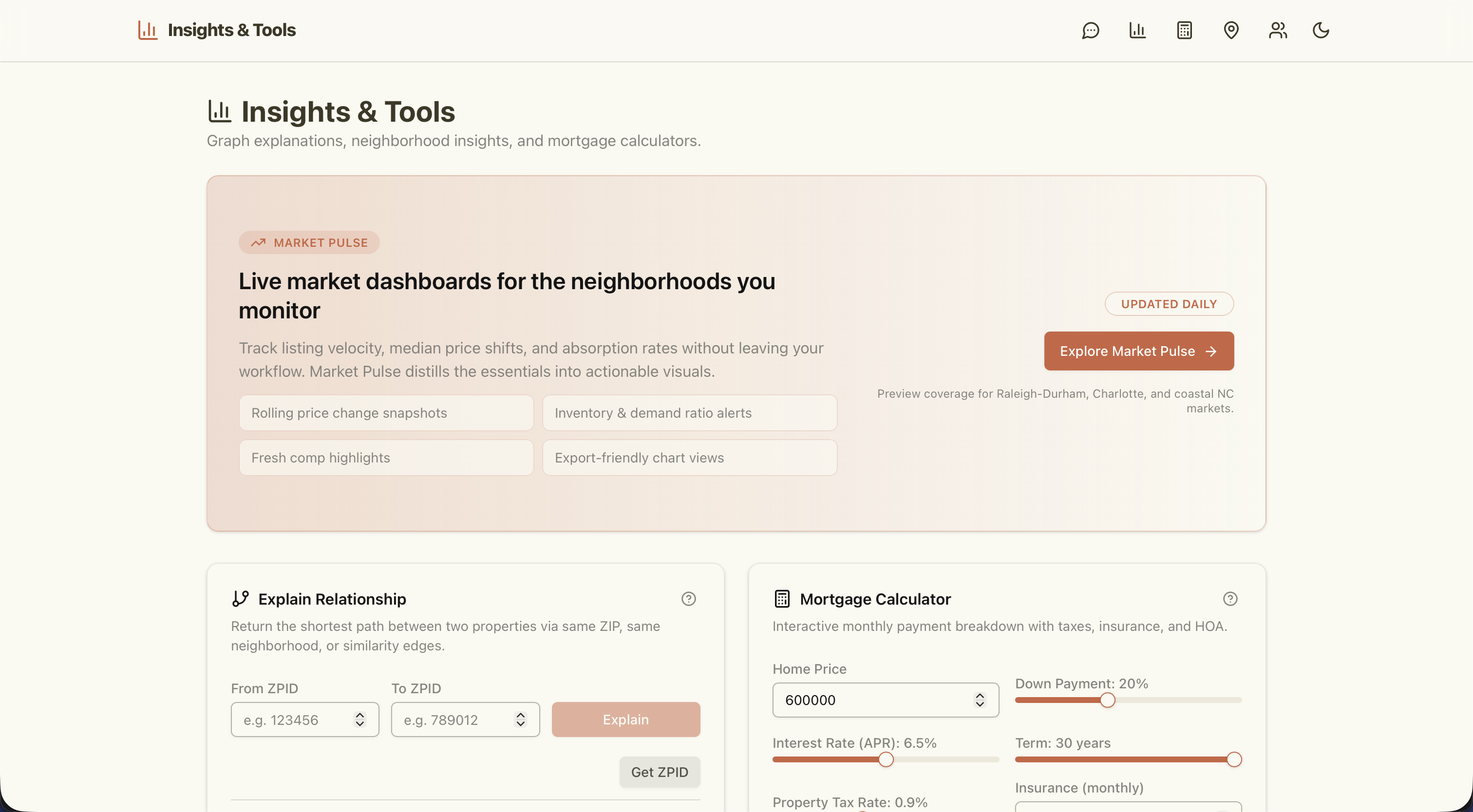Click the Mortgage Calculator card title

coord(875,599)
